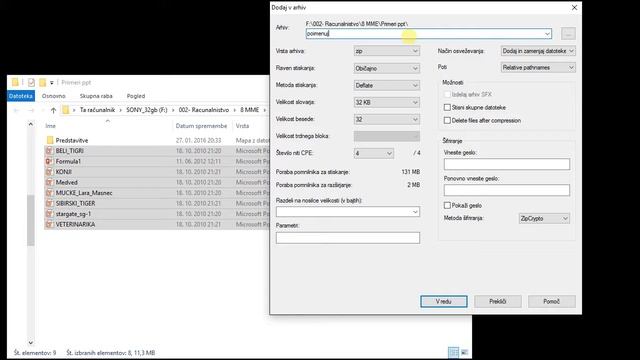Viewport: 640px width, 360px height.
Task: Open the Velikost slovarja 32 KB dropdown
Action: 387,102
